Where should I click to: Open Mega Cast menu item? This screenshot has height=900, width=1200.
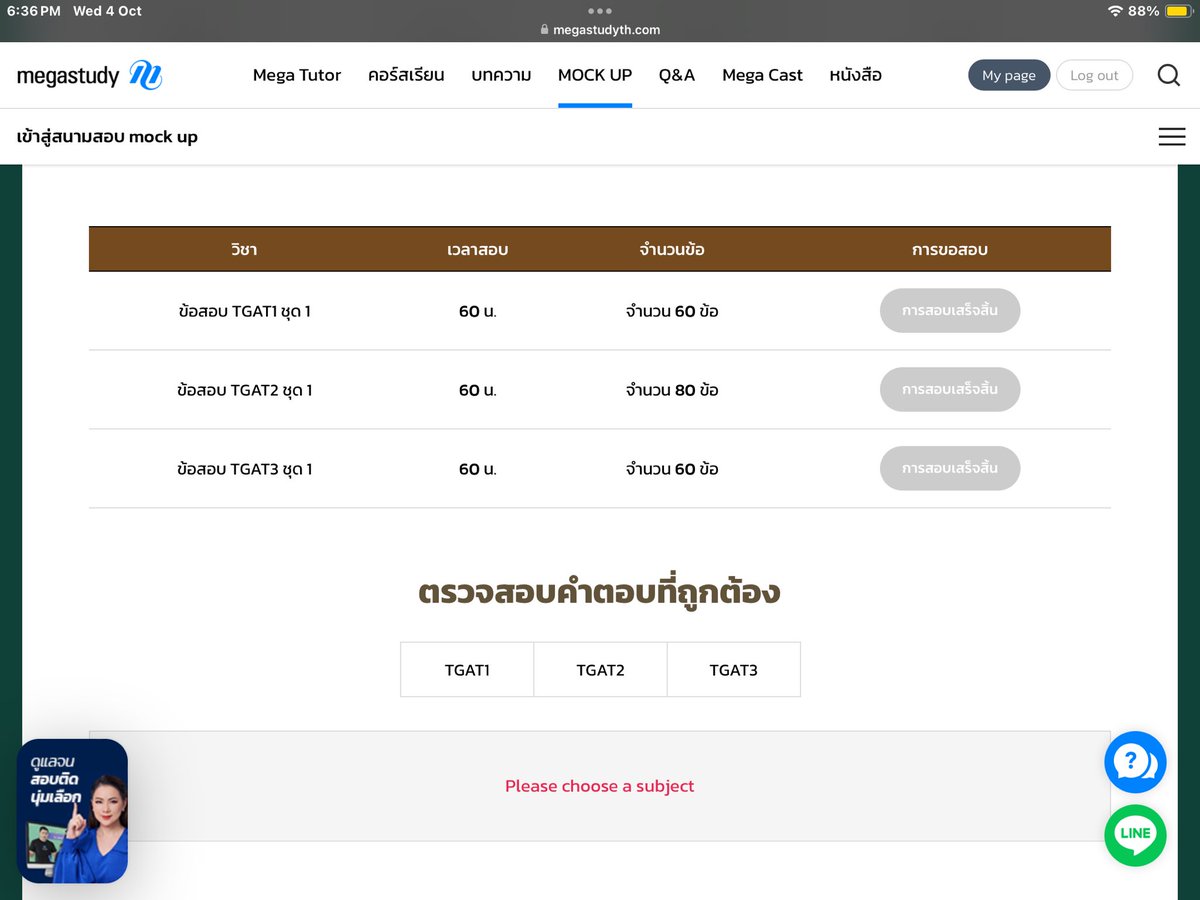pyautogui.click(x=762, y=75)
